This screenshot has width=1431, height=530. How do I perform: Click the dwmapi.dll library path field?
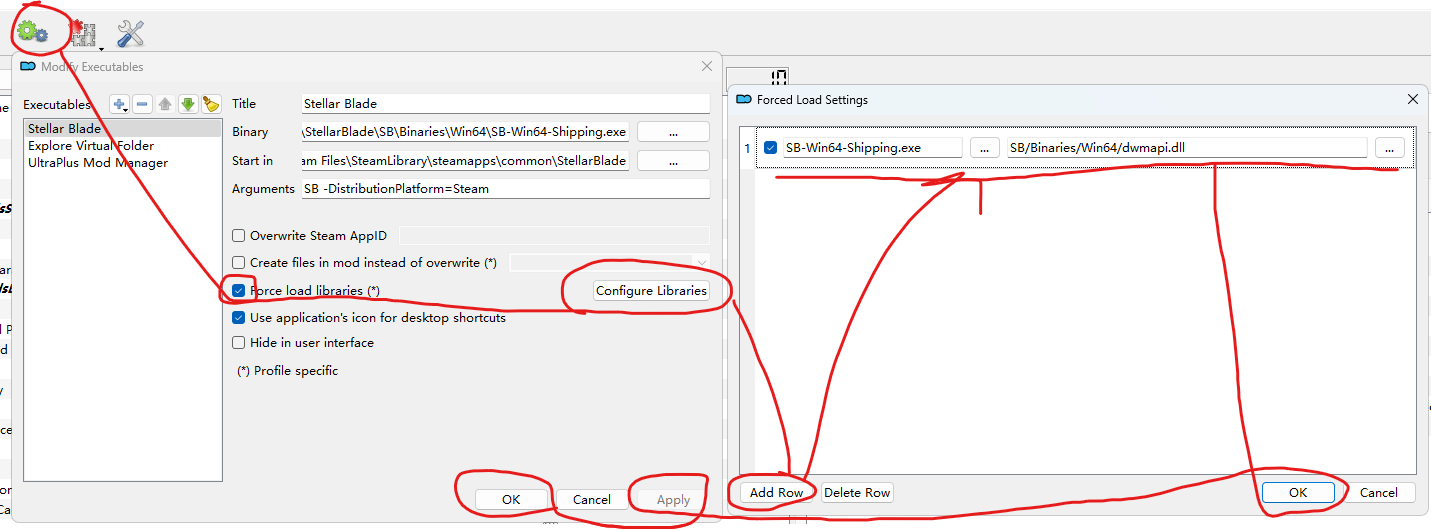click(x=1186, y=148)
